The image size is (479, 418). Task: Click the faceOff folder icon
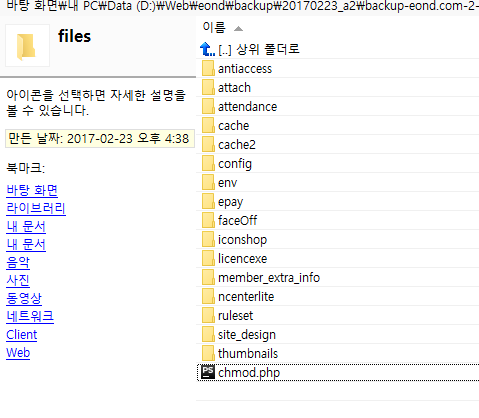(208, 220)
